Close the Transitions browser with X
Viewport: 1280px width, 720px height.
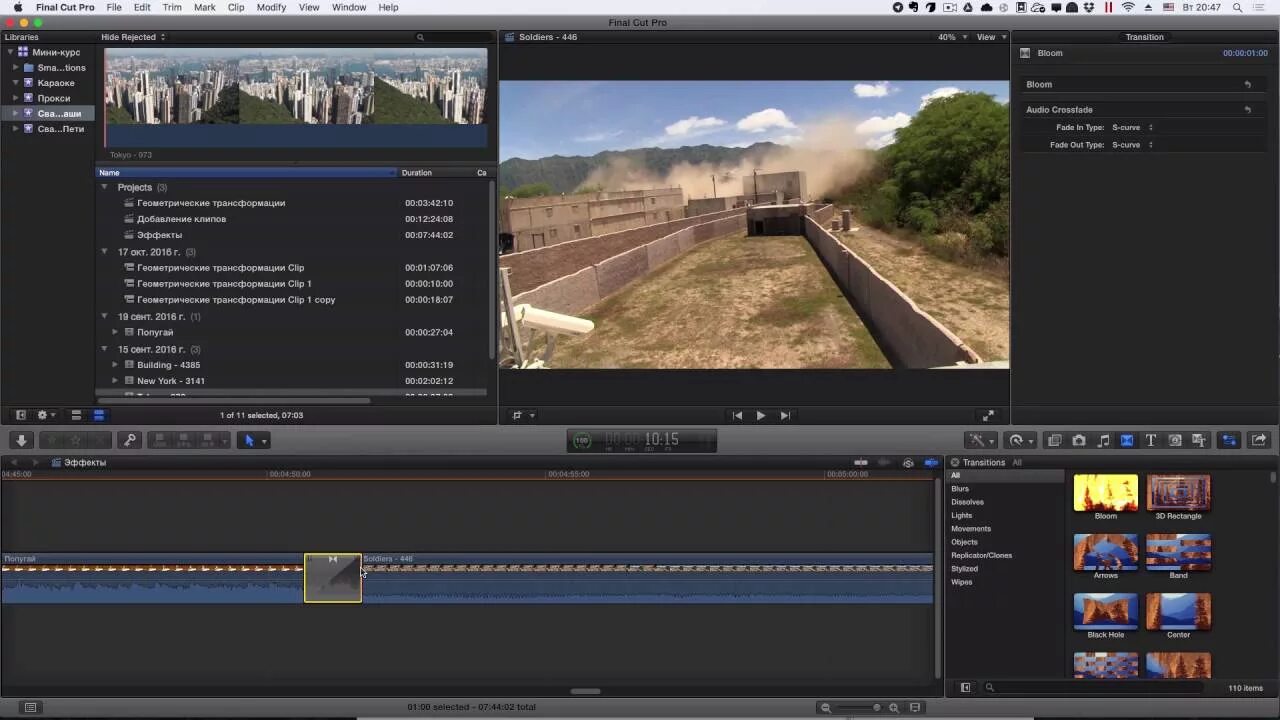(955, 463)
